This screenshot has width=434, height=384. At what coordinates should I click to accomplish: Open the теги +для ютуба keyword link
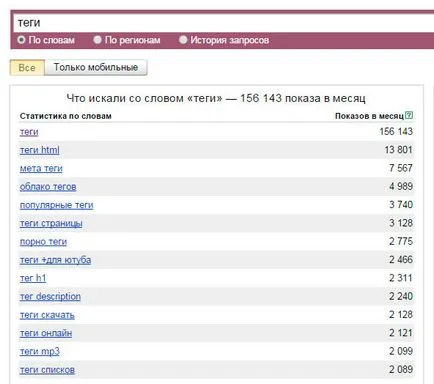(55, 260)
